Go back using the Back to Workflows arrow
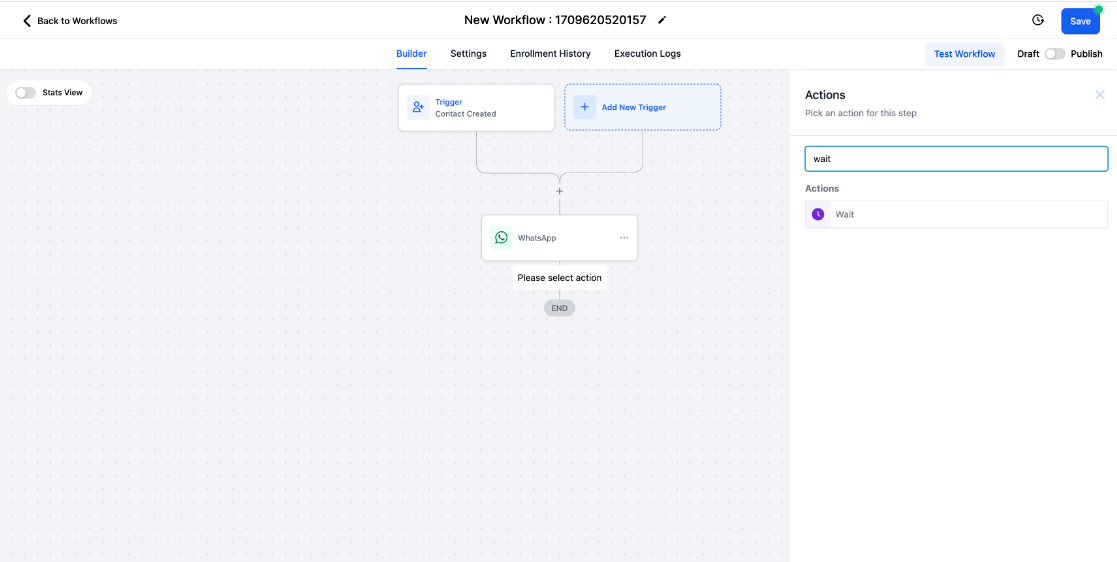 (x=27, y=21)
